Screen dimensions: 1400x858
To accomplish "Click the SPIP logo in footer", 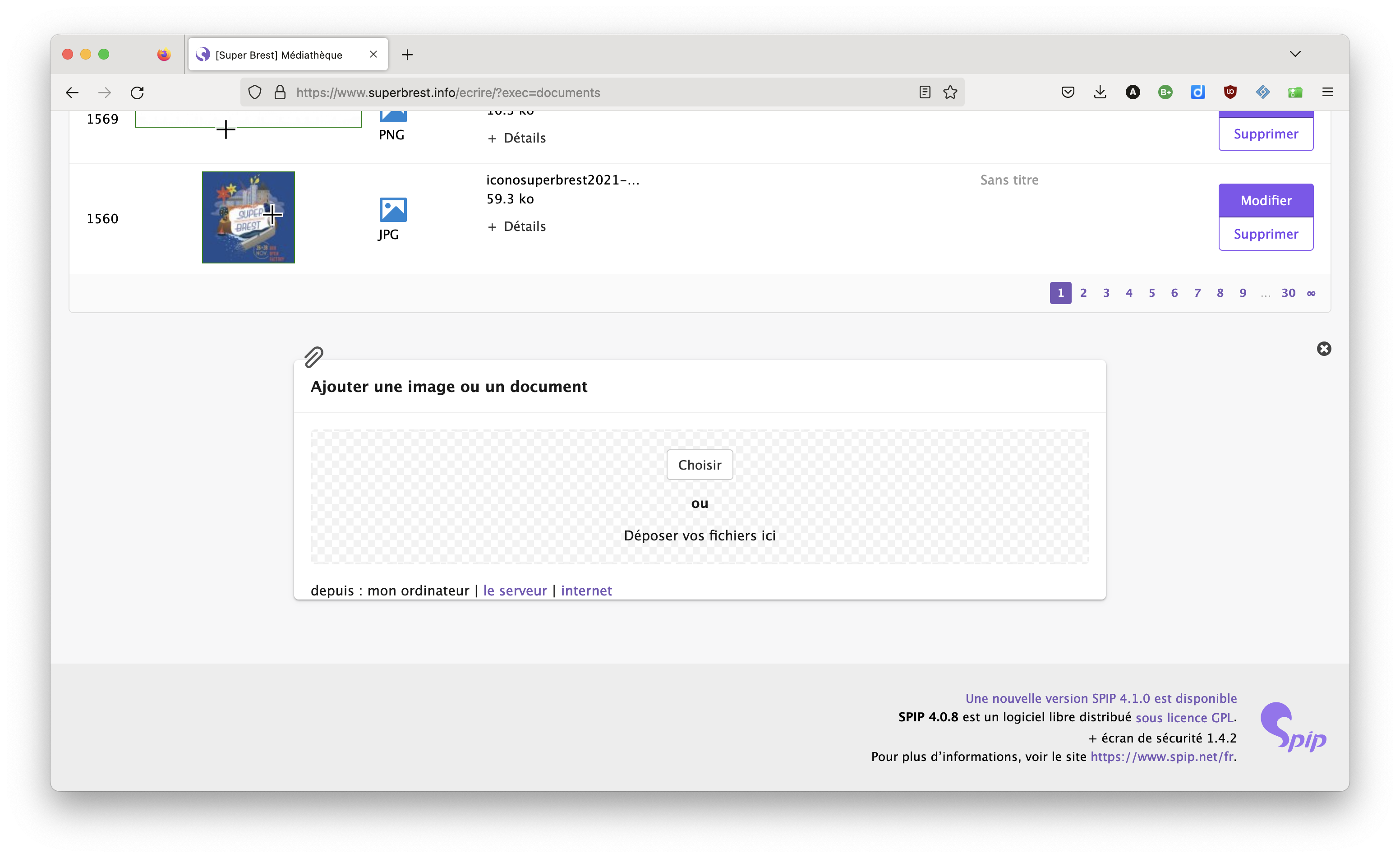I will click(x=1293, y=727).
